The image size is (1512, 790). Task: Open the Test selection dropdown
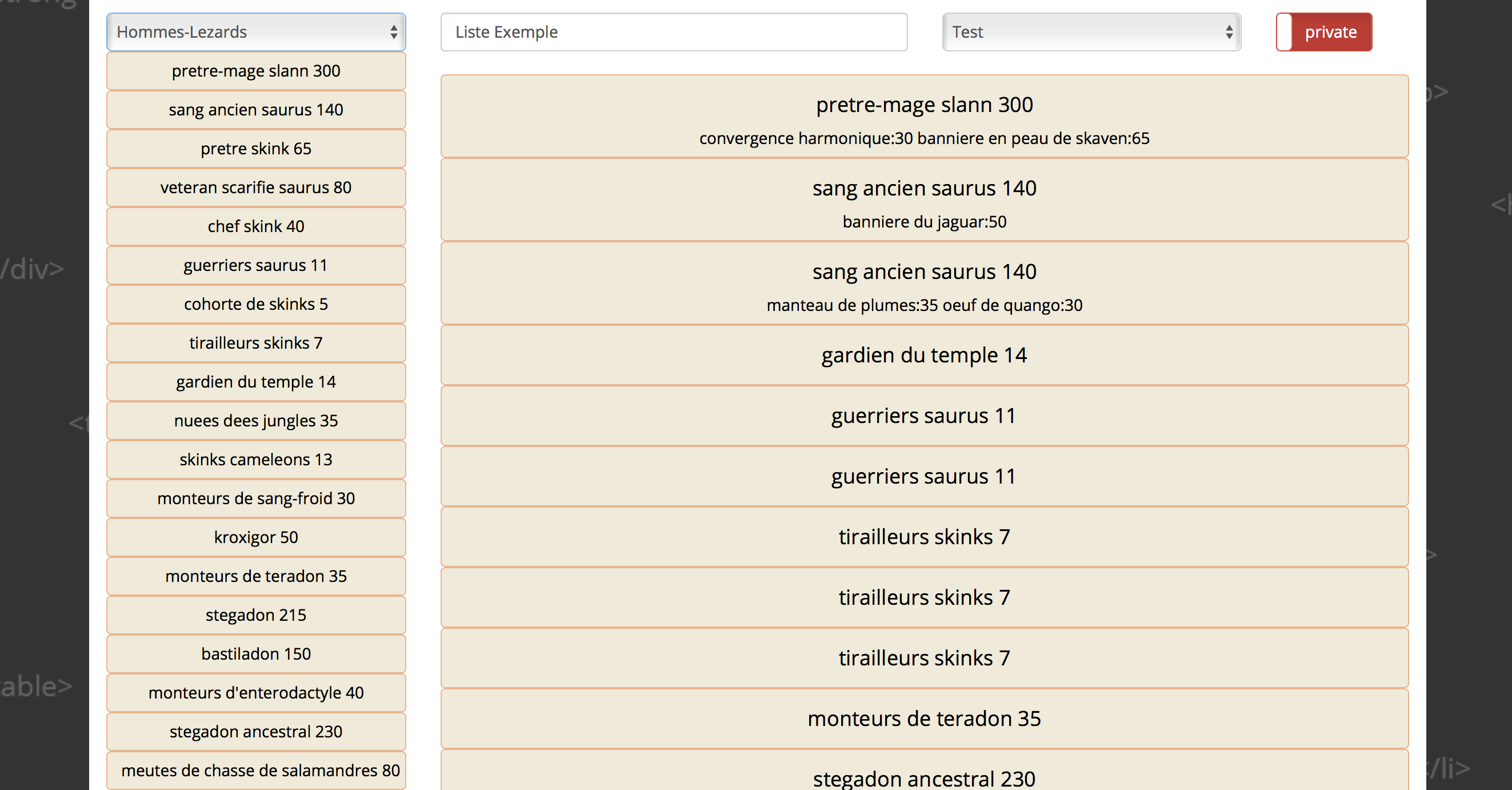tap(1091, 31)
